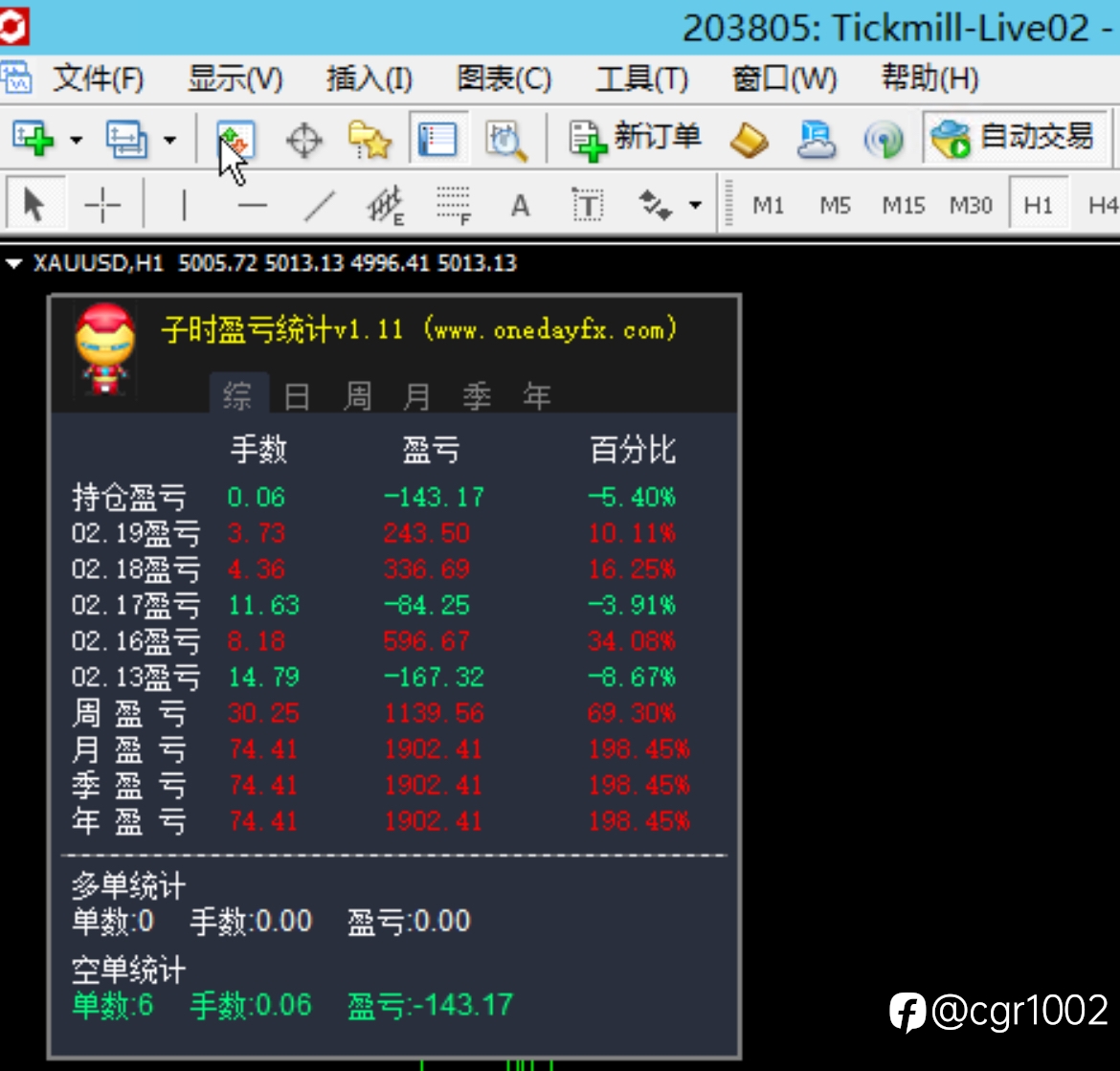
Task: Expand XAUUSD,H1 chart title triangle
Action: (13, 263)
